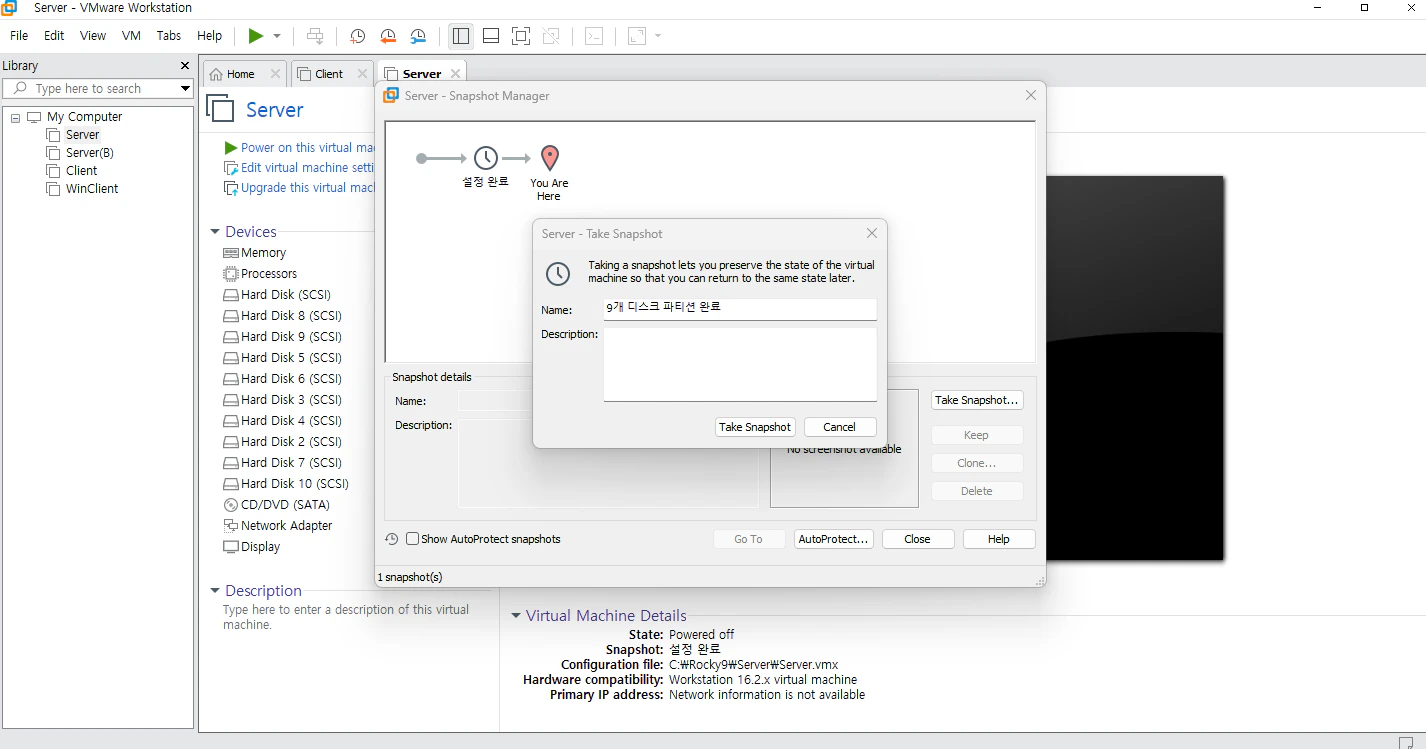Toggle the library sidebar view icon
Viewport: 1426px width, 749px height.
pyautogui.click(x=460, y=36)
